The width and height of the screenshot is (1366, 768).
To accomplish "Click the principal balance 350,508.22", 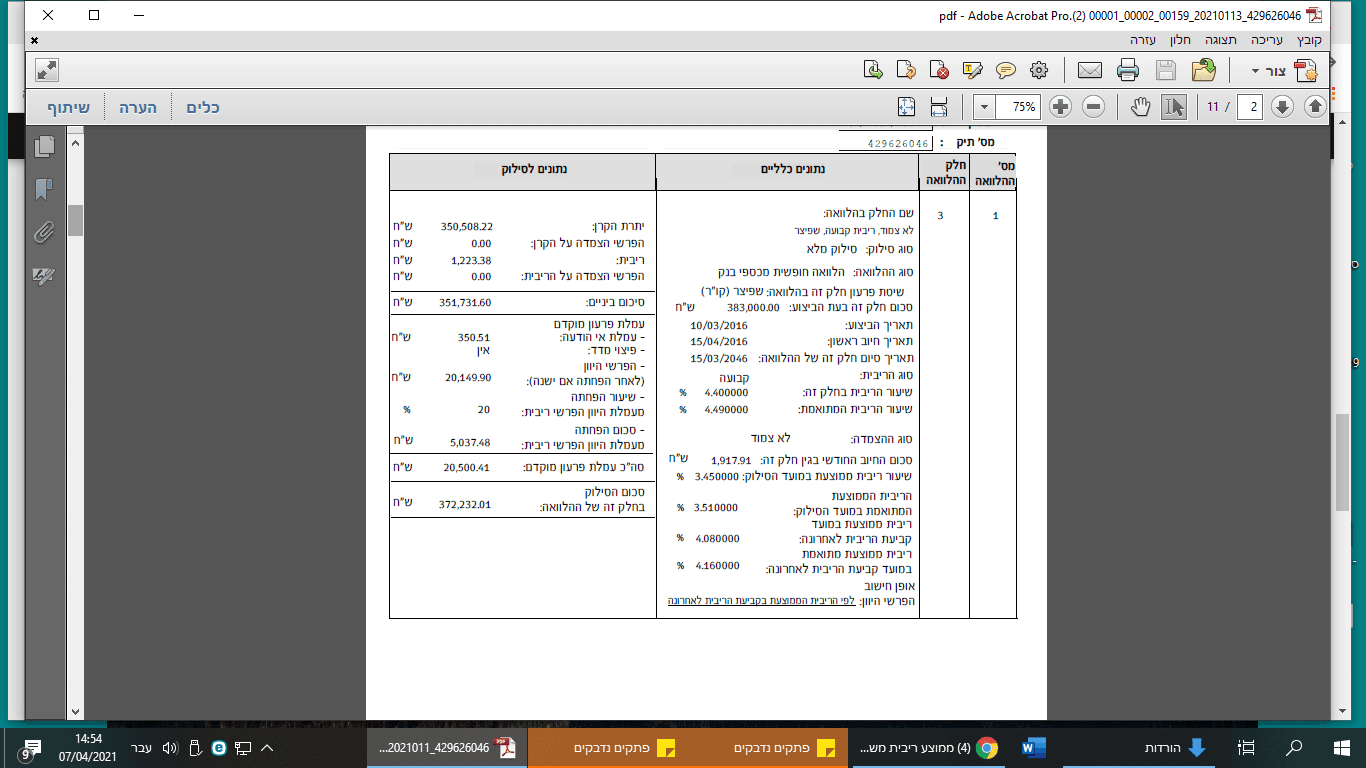I will pos(466,226).
